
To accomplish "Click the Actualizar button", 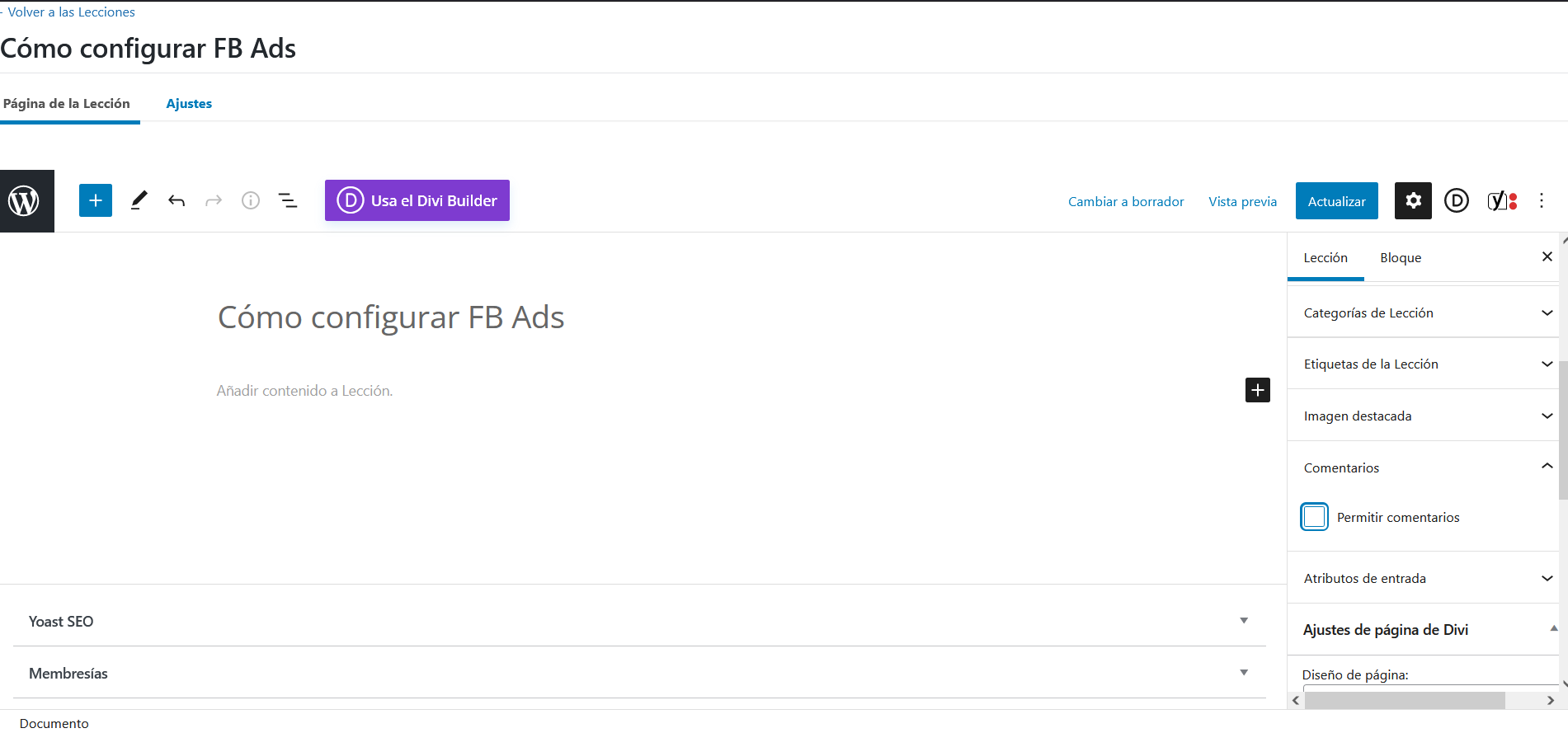I will pyautogui.click(x=1336, y=201).
